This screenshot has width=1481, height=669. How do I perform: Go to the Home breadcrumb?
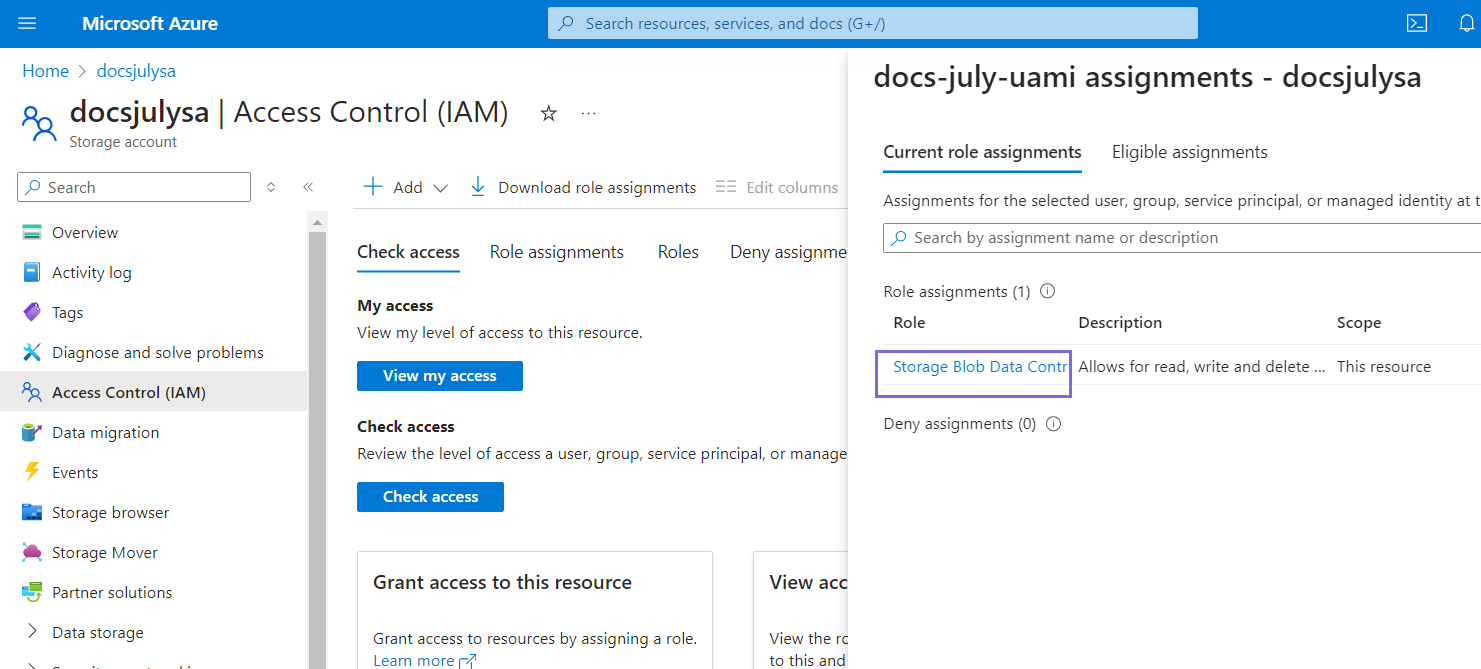tap(45, 71)
